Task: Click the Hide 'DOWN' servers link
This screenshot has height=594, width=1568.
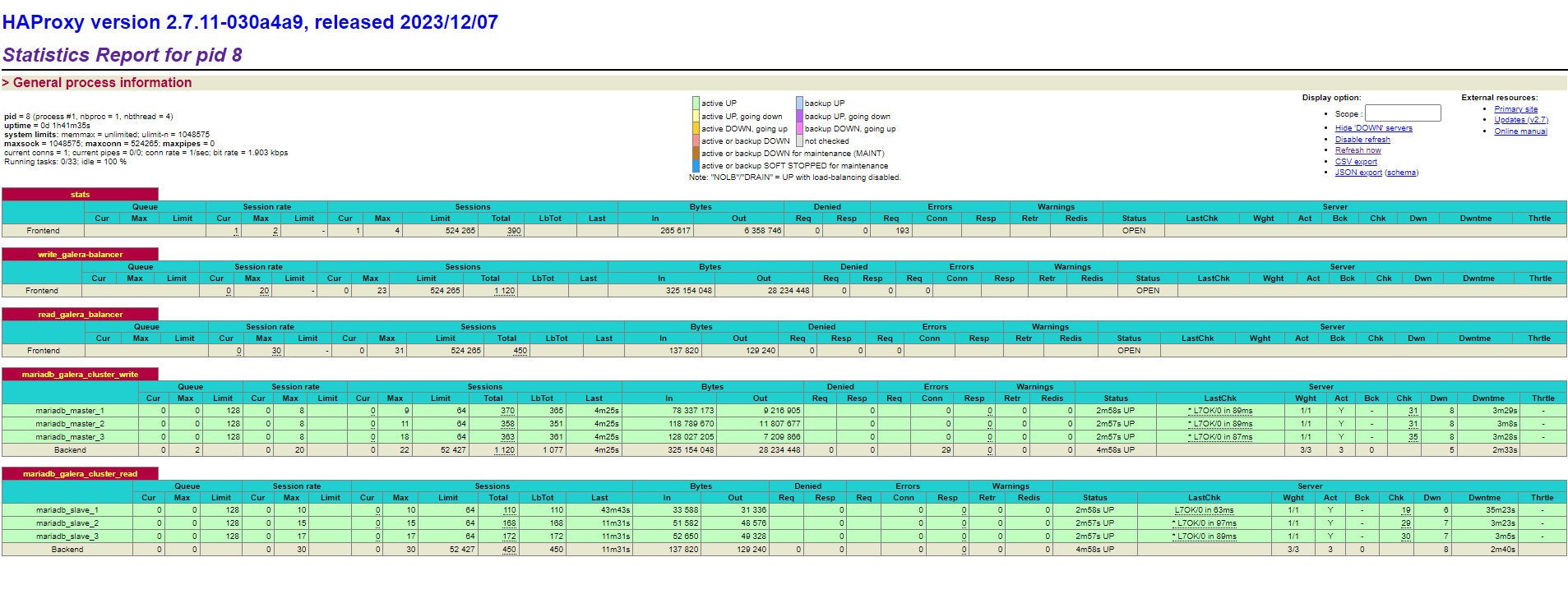Action: point(1373,128)
